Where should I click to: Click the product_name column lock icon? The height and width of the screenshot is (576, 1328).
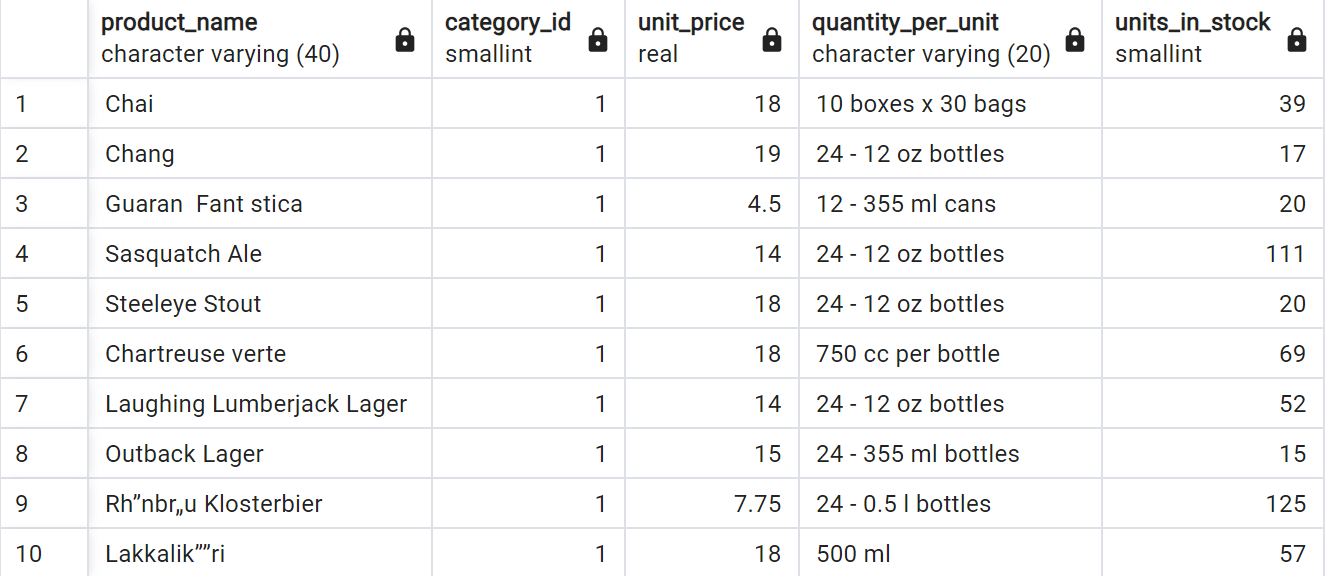pyautogui.click(x=405, y=40)
